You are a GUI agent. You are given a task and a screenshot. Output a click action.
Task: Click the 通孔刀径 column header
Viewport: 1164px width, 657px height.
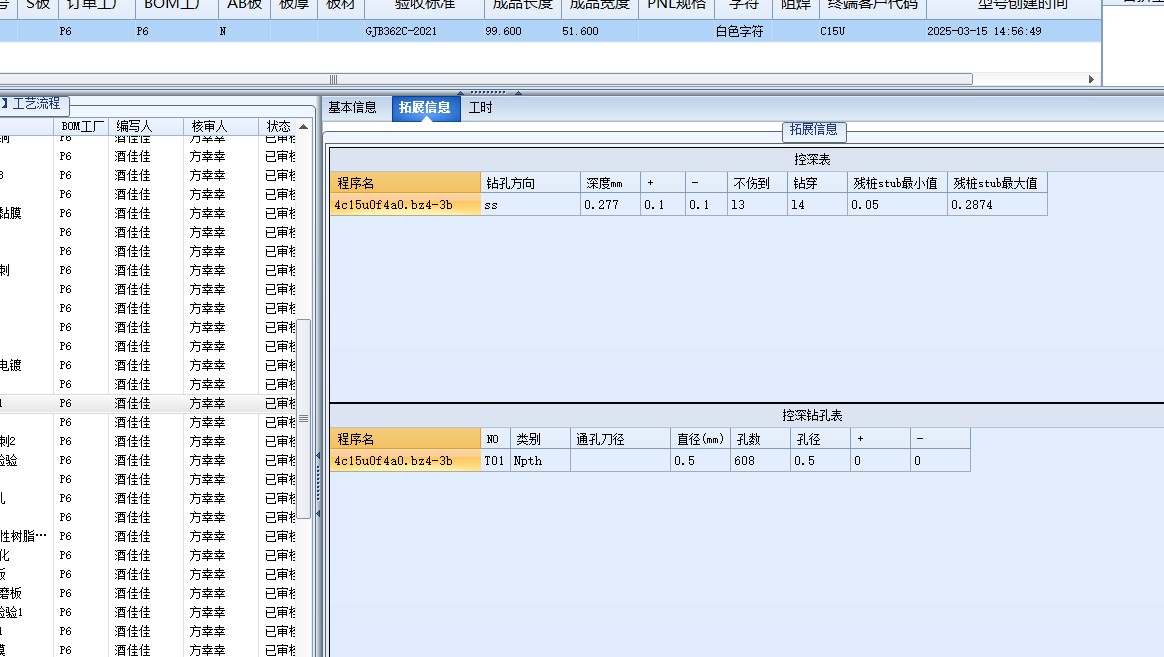pyautogui.click(x=621, y=439)
